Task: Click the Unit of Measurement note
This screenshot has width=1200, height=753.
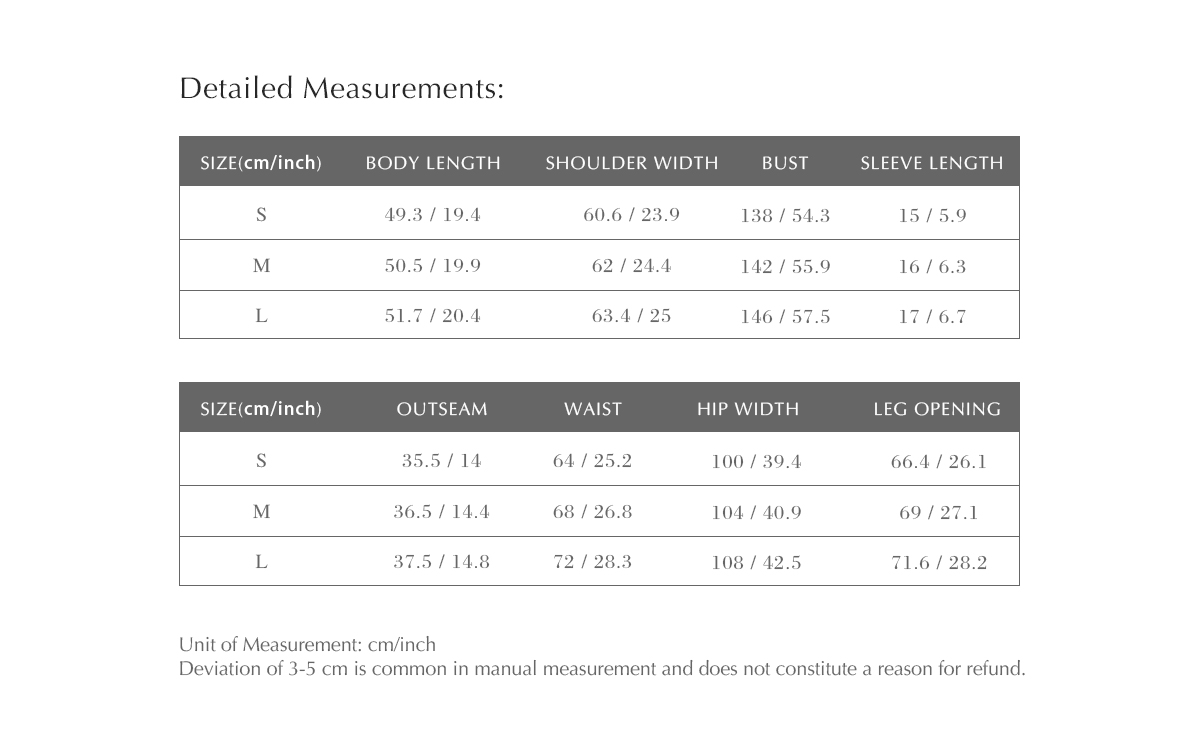Action: coord(308,645)
